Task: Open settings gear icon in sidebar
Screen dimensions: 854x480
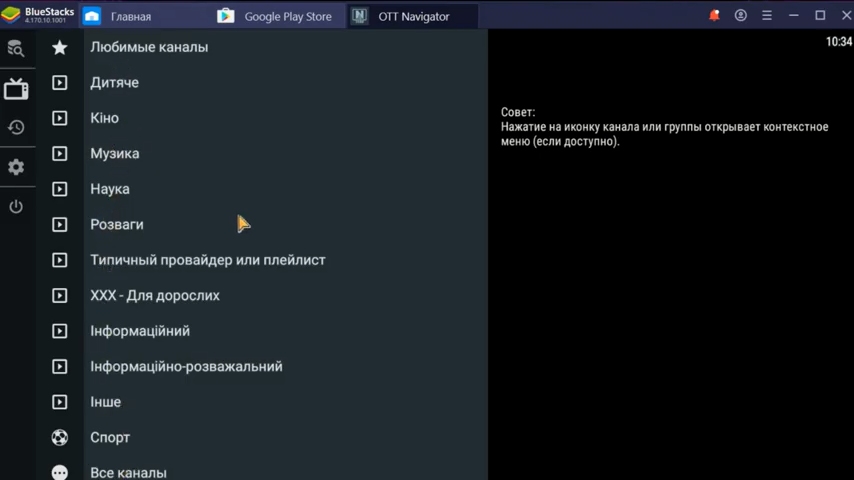Action: click(x=16, y=167)
